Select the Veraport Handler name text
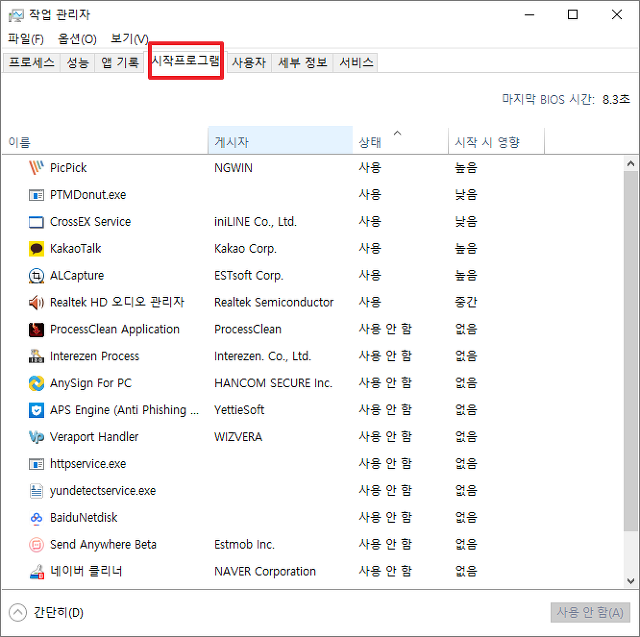640x637 pixels. pos(94,437)
